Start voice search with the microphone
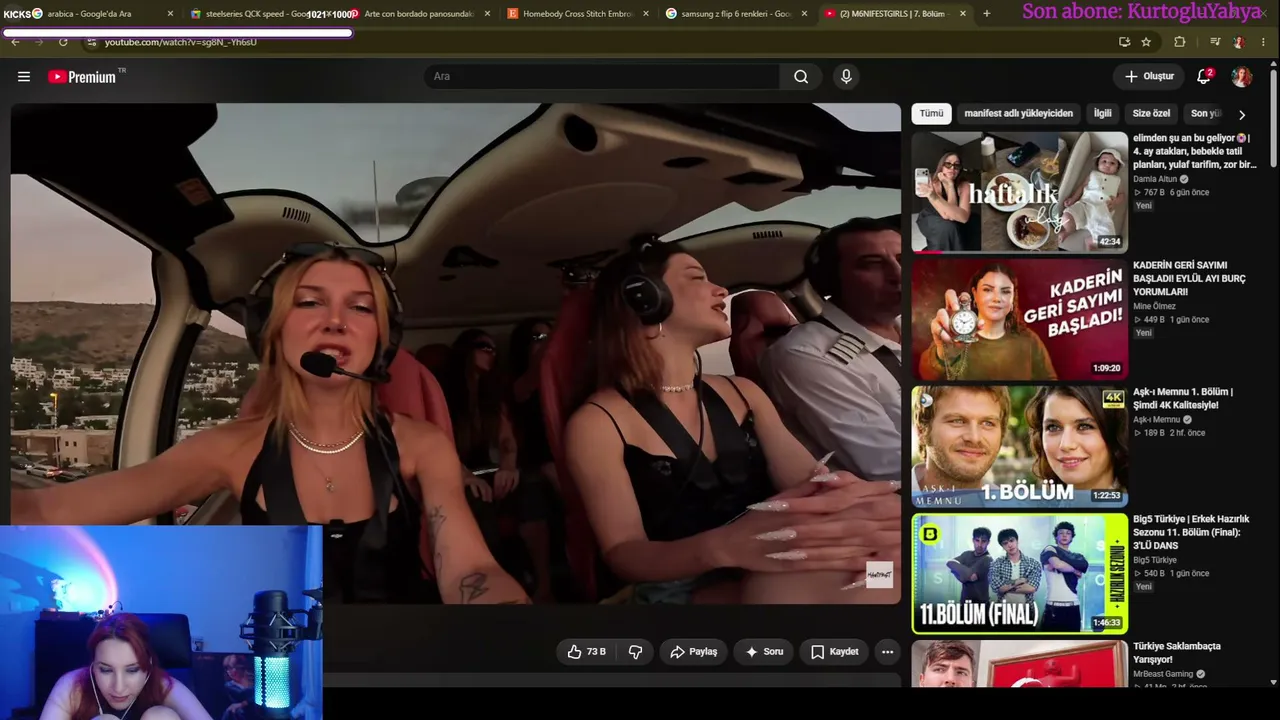1280x720 pixels. pos(846,77)
